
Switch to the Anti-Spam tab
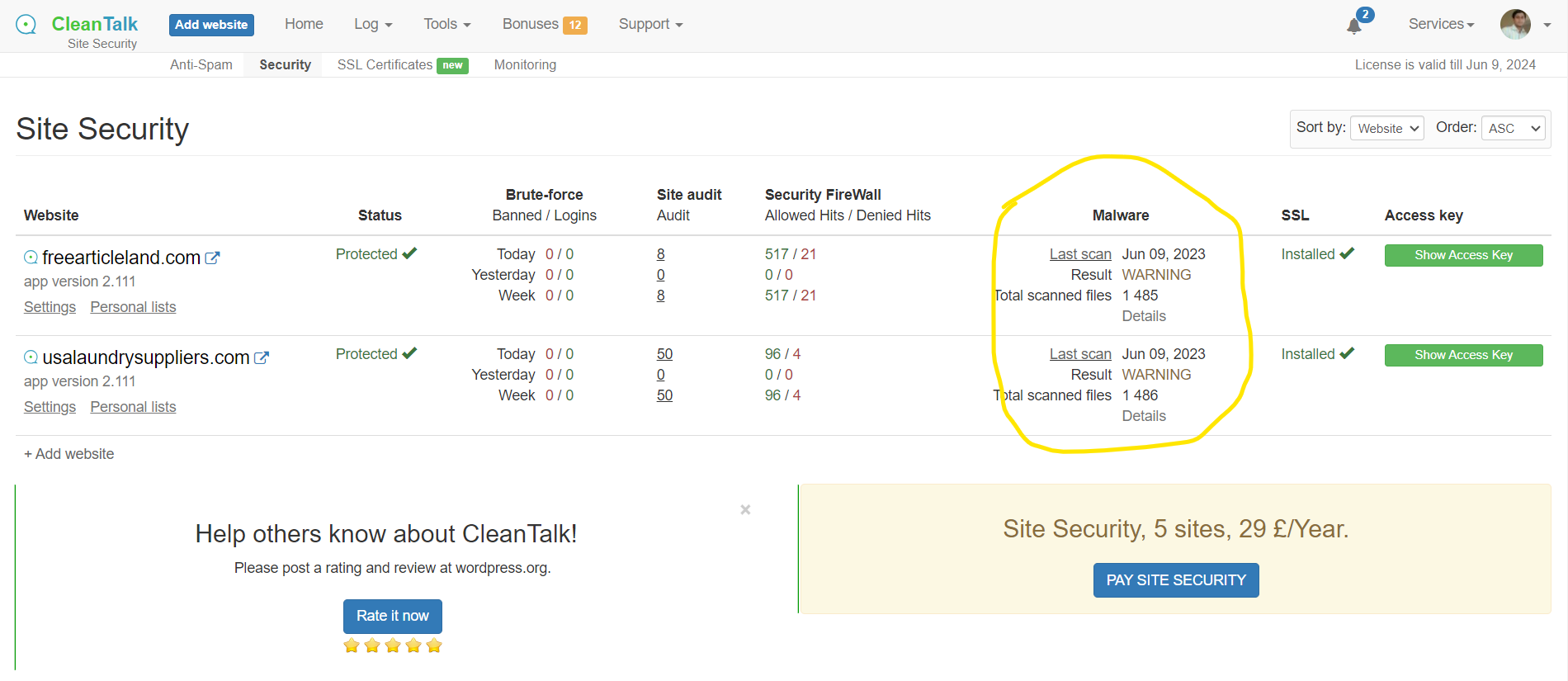[x=201, y=64]
